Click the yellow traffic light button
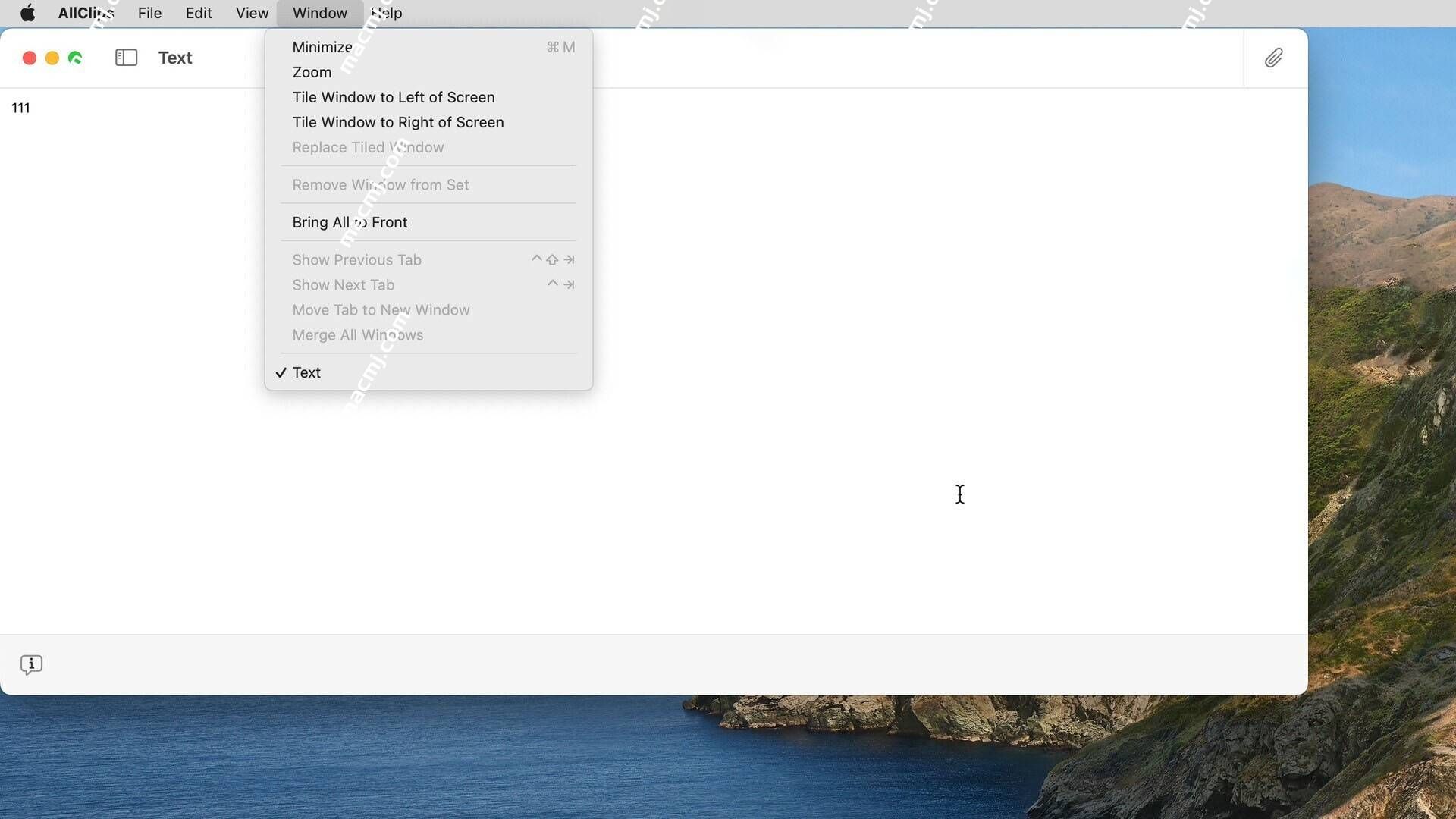Image resolution: width=1456 pixels, height=819 pixels. [52, 58]
